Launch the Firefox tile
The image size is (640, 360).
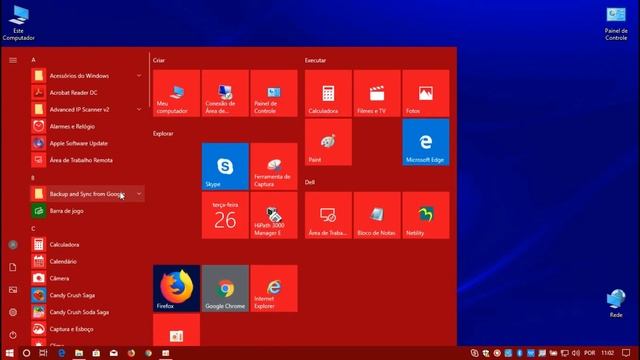coord(176,288)
